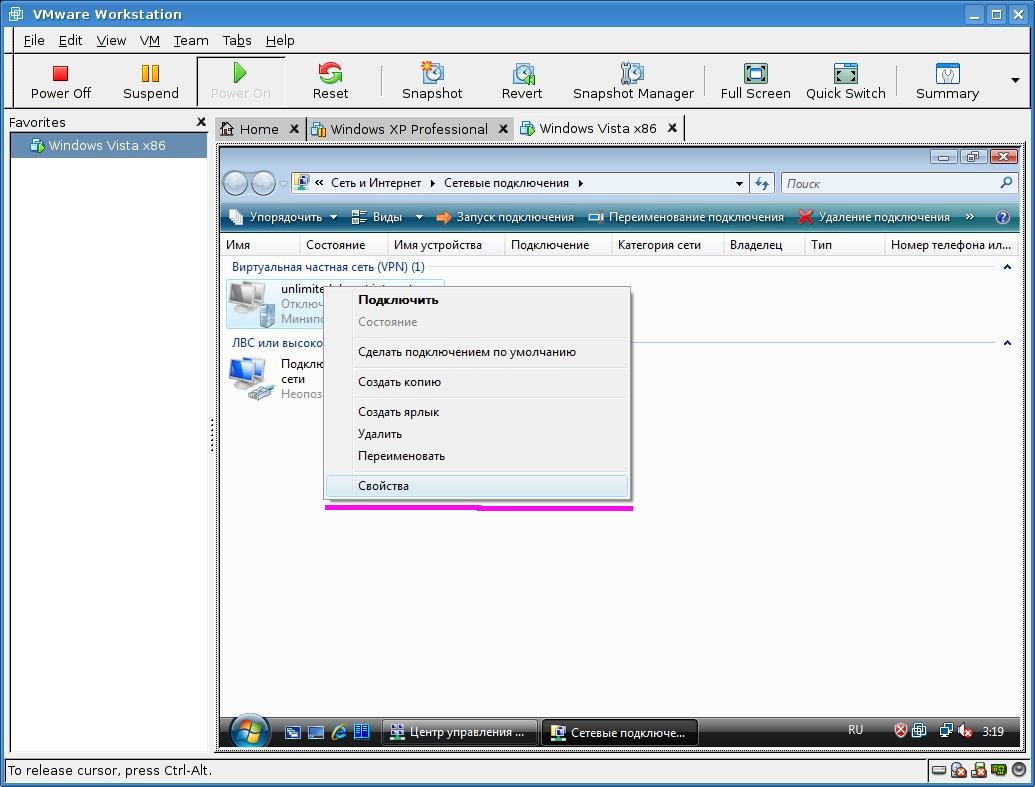Click 'Сетевые подключения' breadcrumb

point(506,183)
